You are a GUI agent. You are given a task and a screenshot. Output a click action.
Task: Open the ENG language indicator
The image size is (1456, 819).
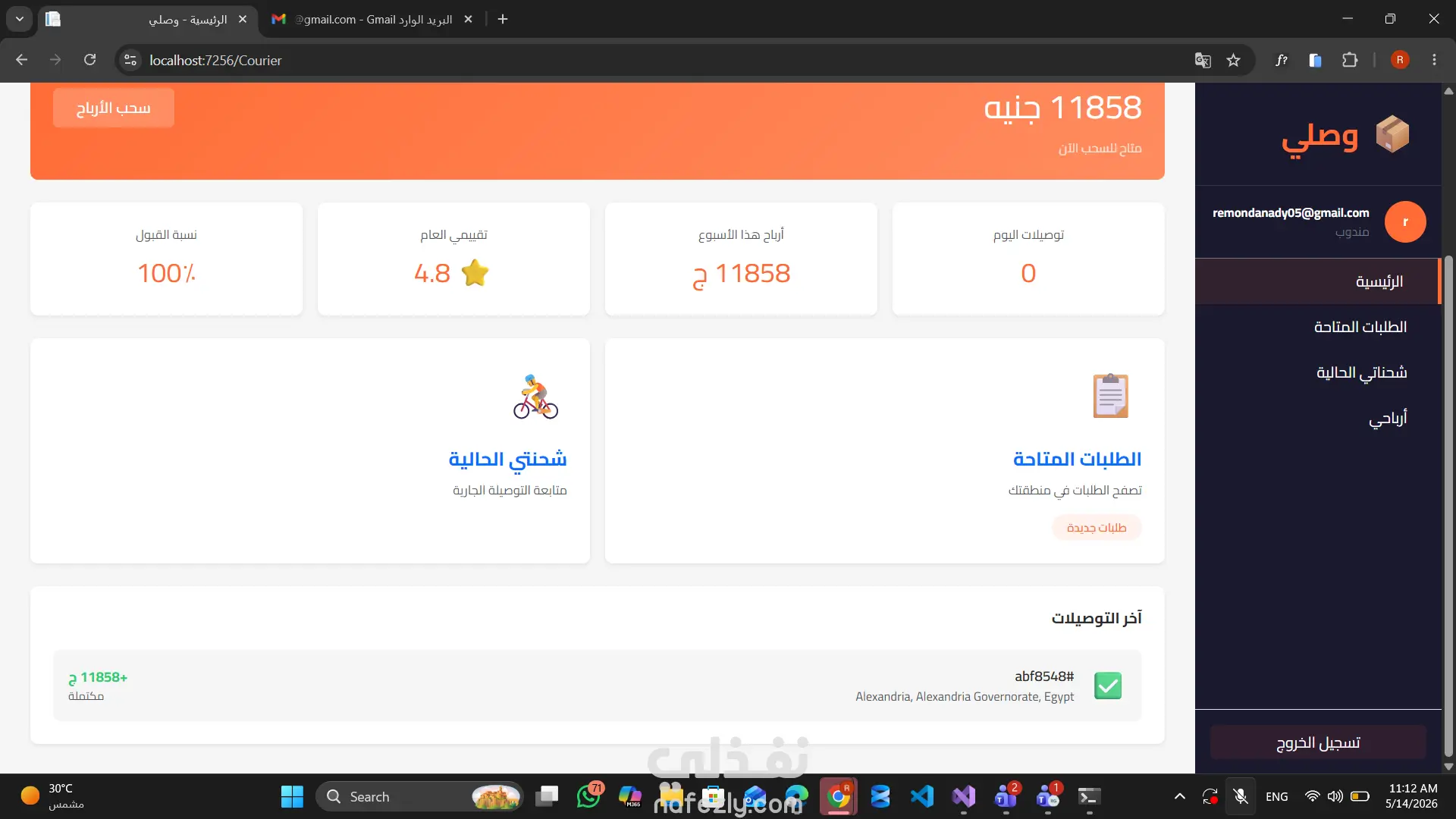coord(1277,796)
